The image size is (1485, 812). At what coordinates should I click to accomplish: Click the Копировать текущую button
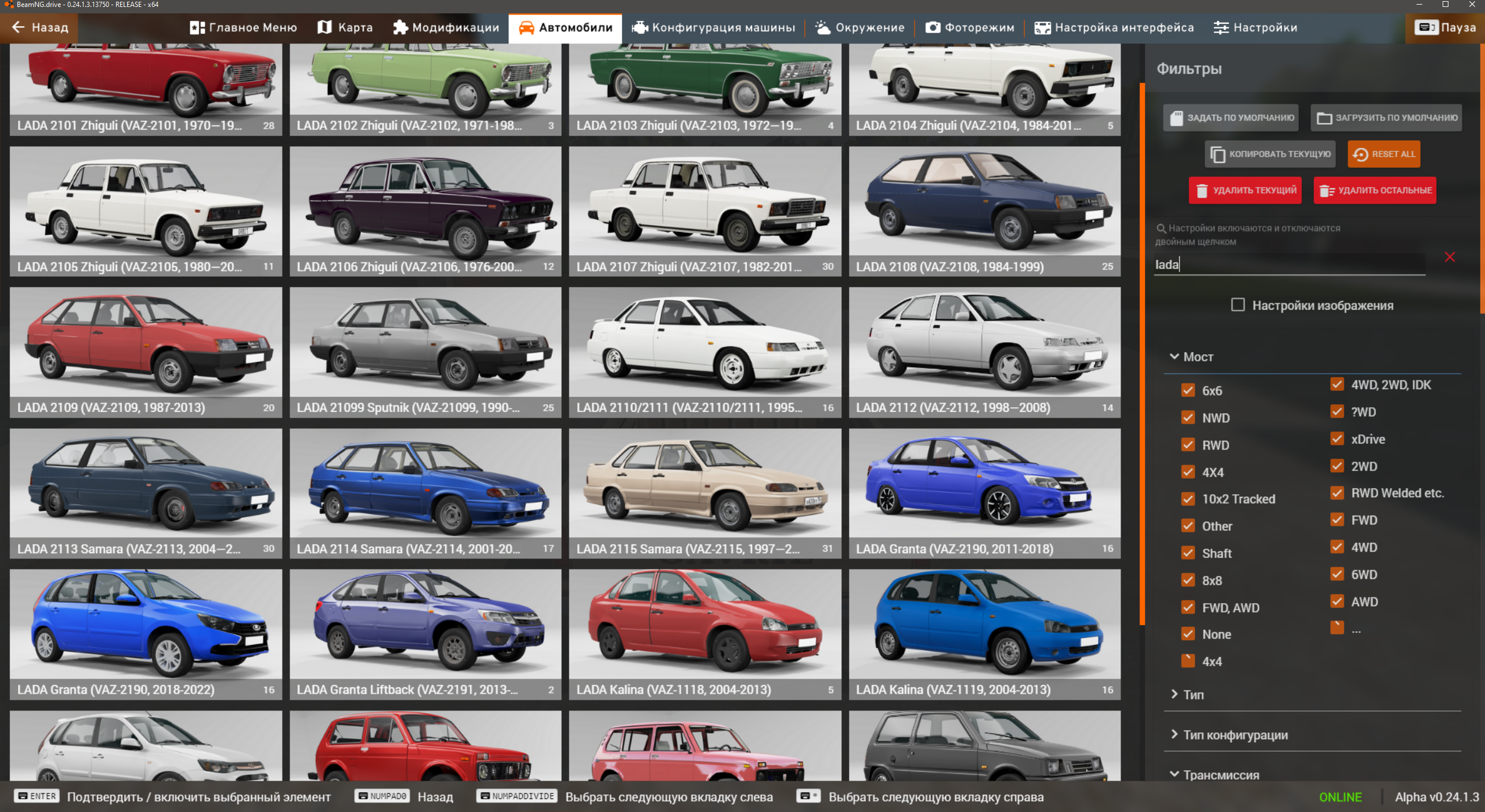(x=1270, y=154)
